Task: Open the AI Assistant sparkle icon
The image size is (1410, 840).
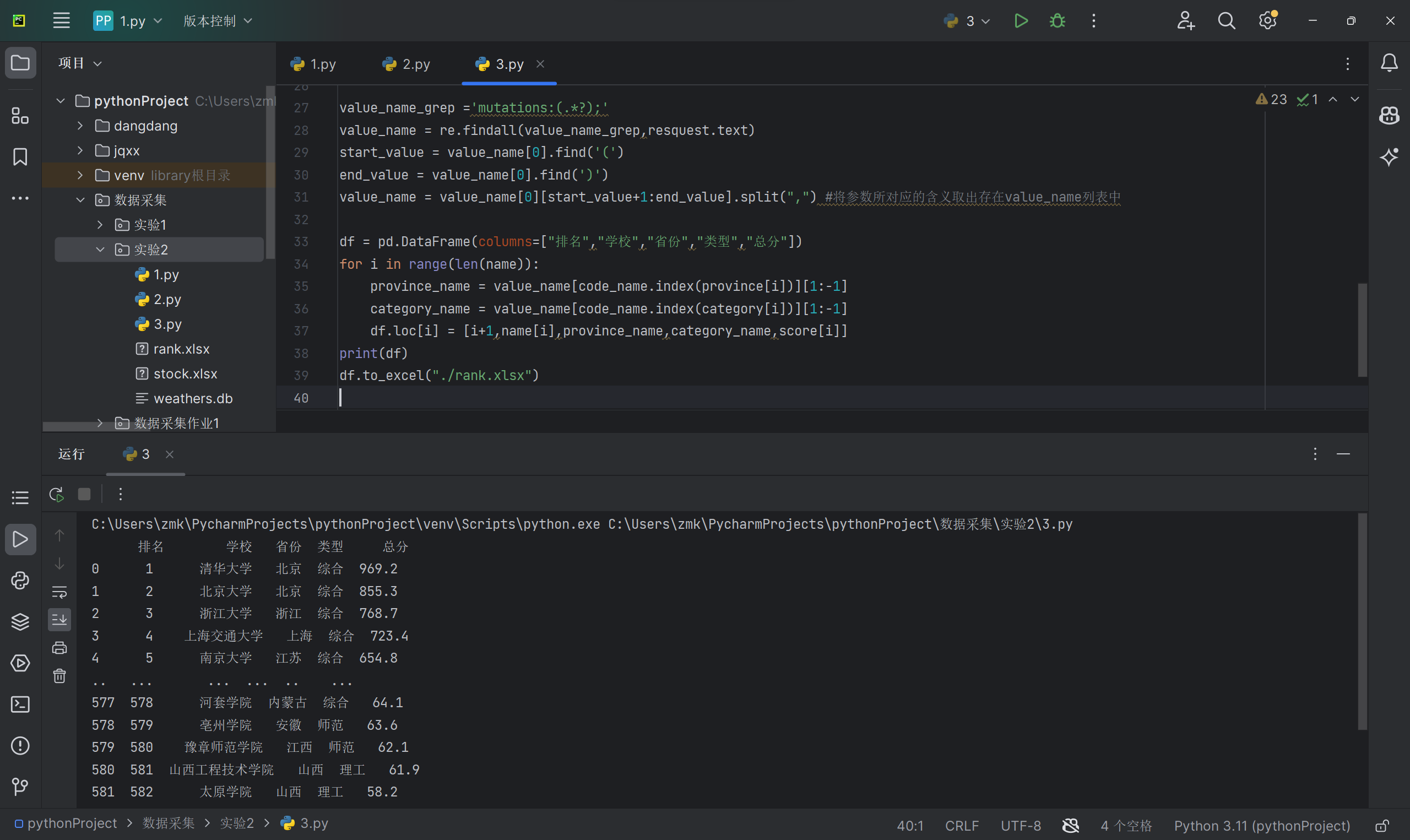Action: pyautogui.click(x=1389, y=157)
